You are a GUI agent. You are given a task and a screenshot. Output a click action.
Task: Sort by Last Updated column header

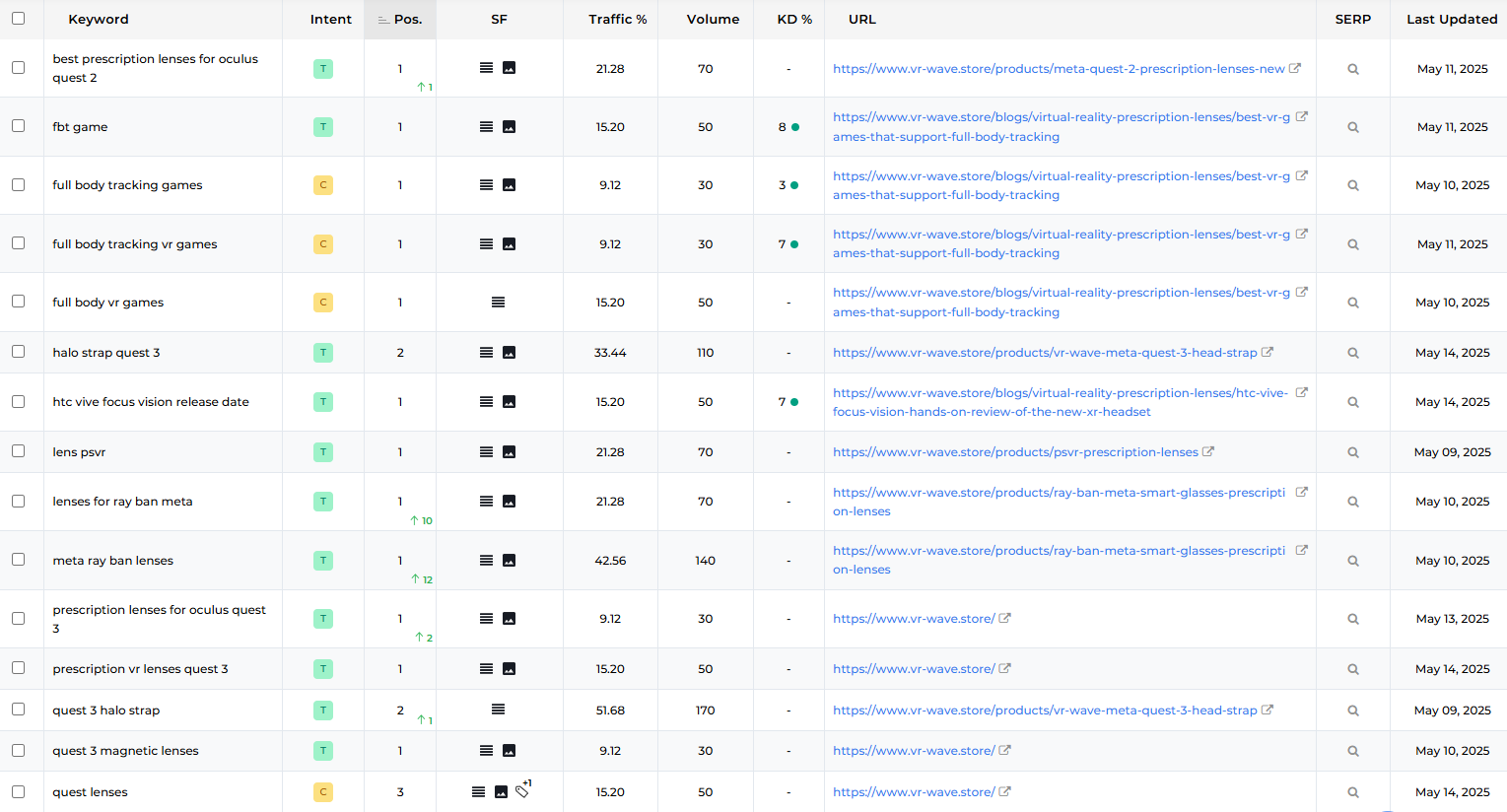click(1452, 20)
